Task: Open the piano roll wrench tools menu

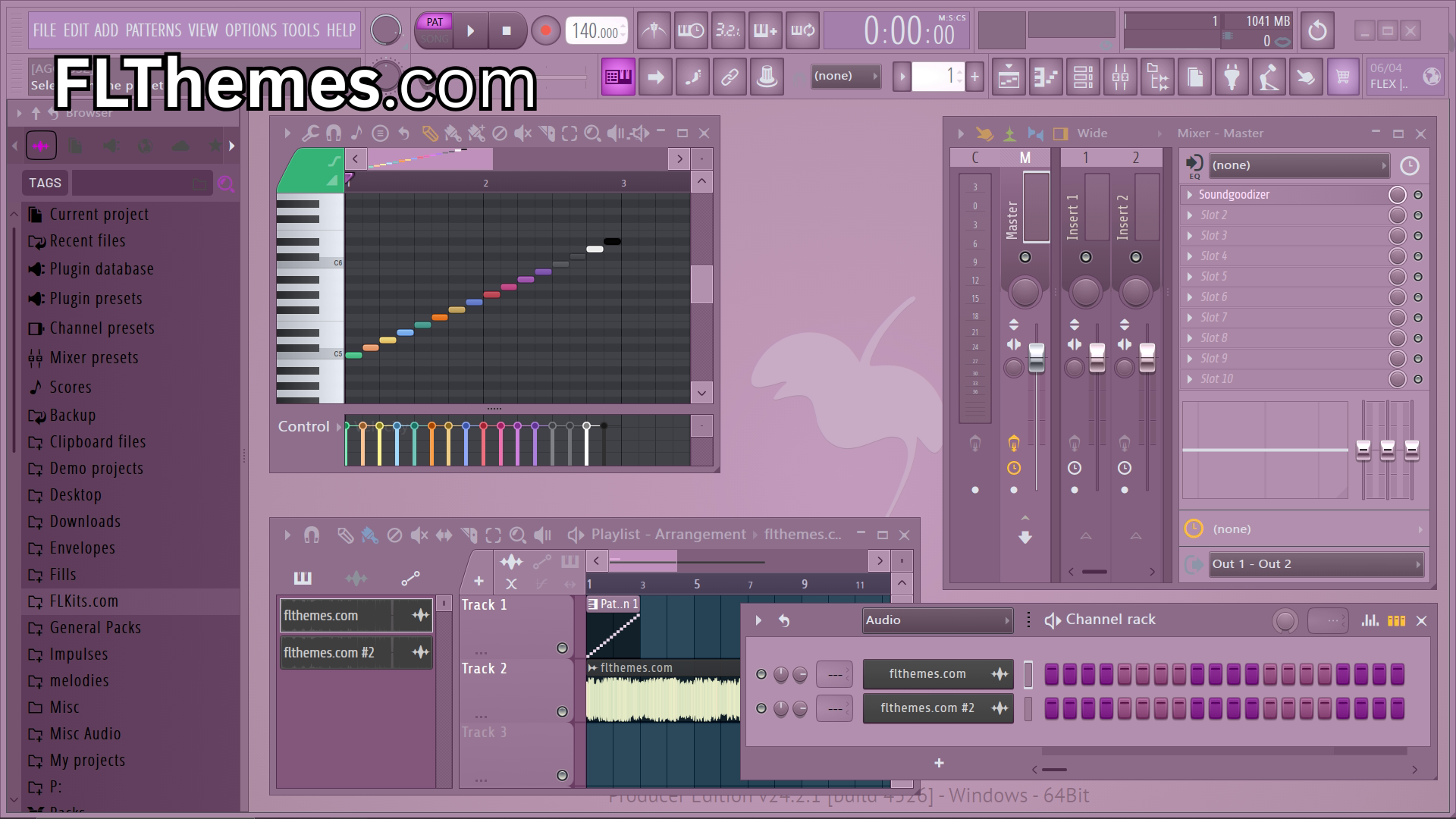Action: coord(310,133)
